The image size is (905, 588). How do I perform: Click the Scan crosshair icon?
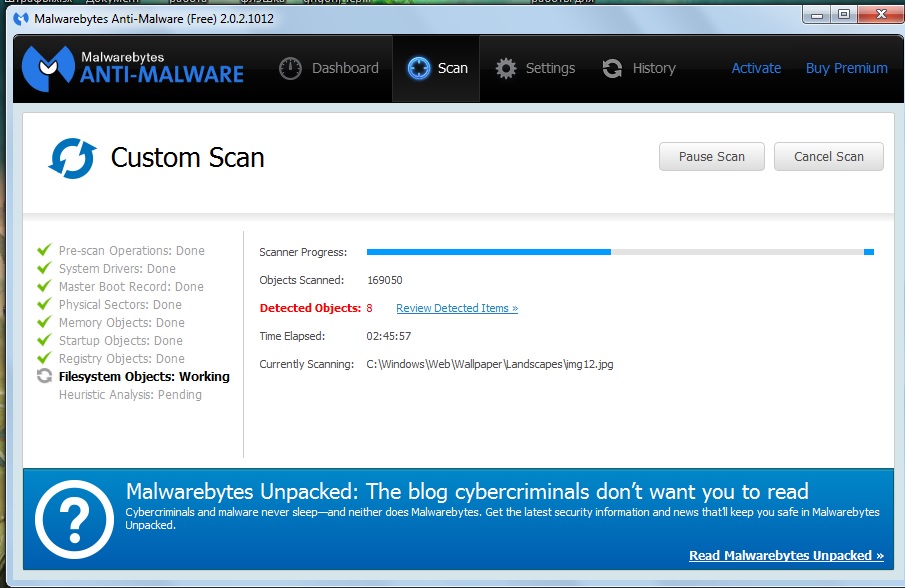pyautogui.click(x=418, y=68)
